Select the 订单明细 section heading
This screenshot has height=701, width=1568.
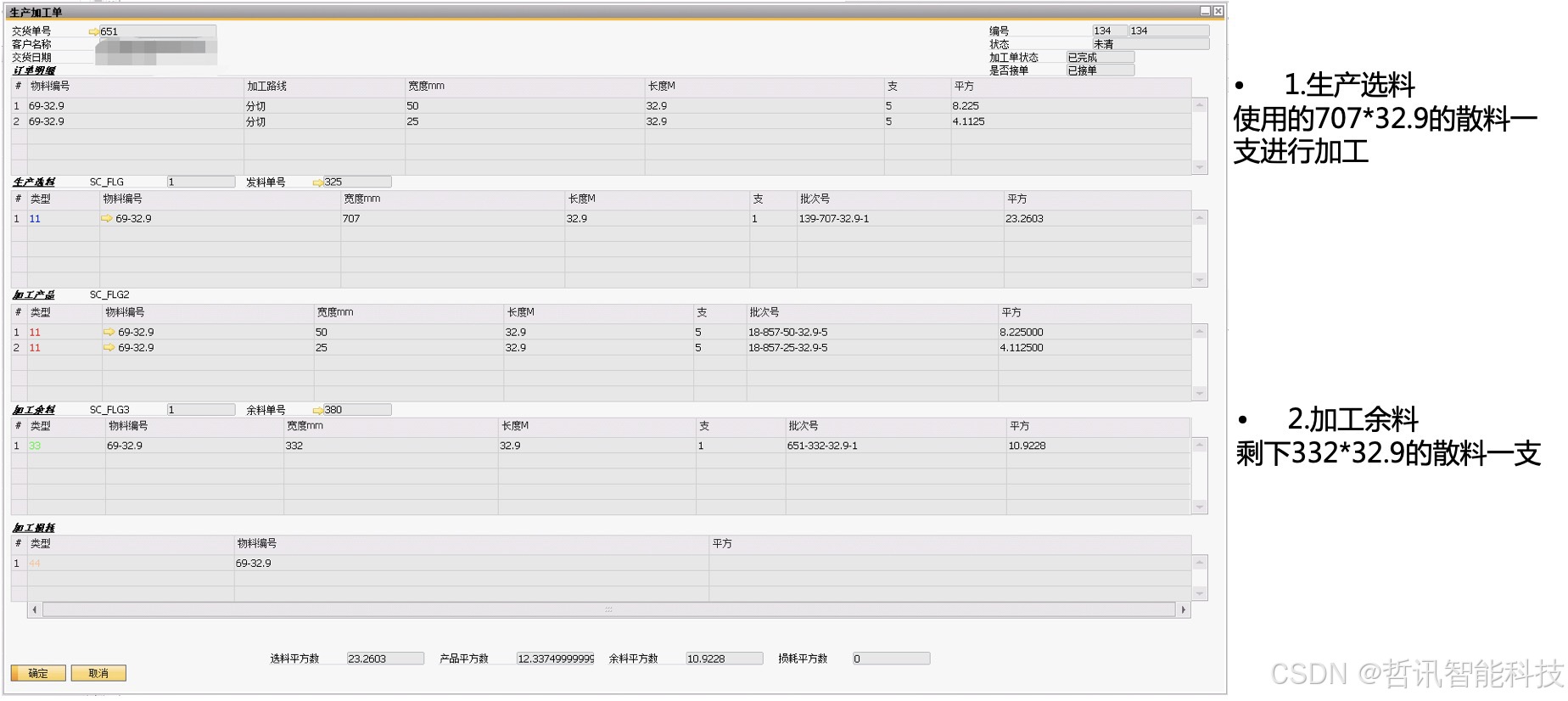point(34,70)
